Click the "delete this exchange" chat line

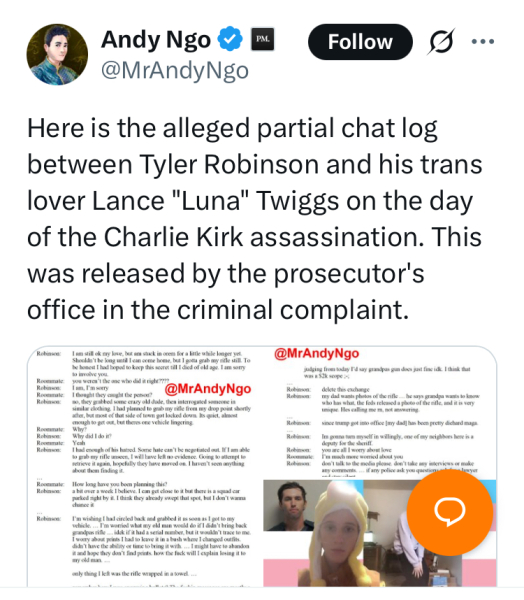346,389
